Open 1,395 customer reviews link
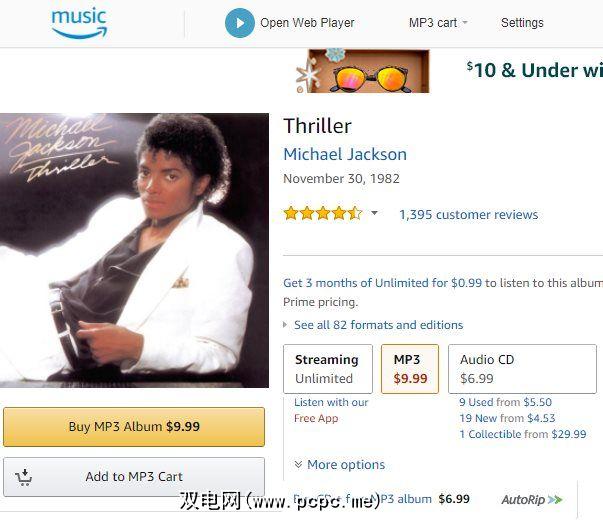The width and height of the screenshot is (603, 524). point(468,215)
